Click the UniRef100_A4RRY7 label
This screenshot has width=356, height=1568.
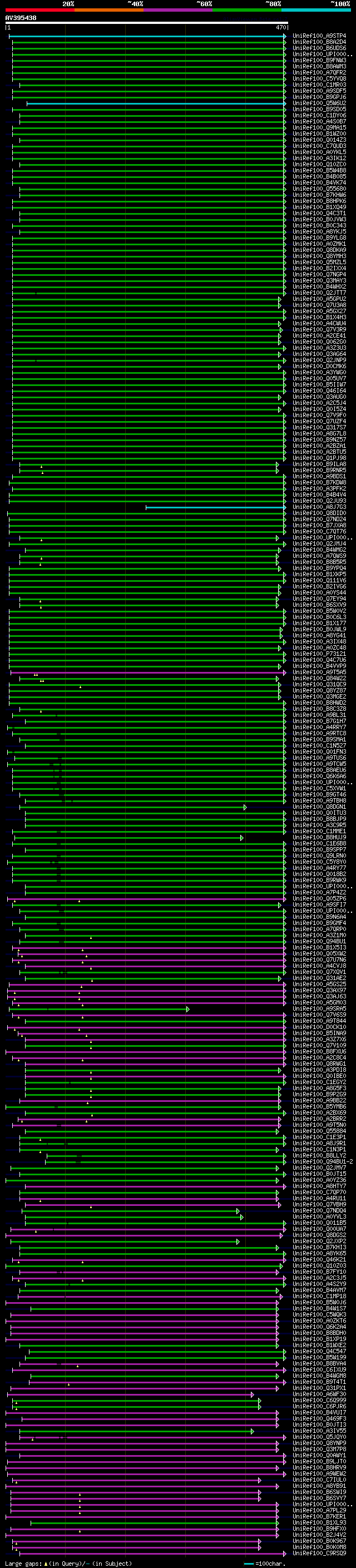coord(319,728)
